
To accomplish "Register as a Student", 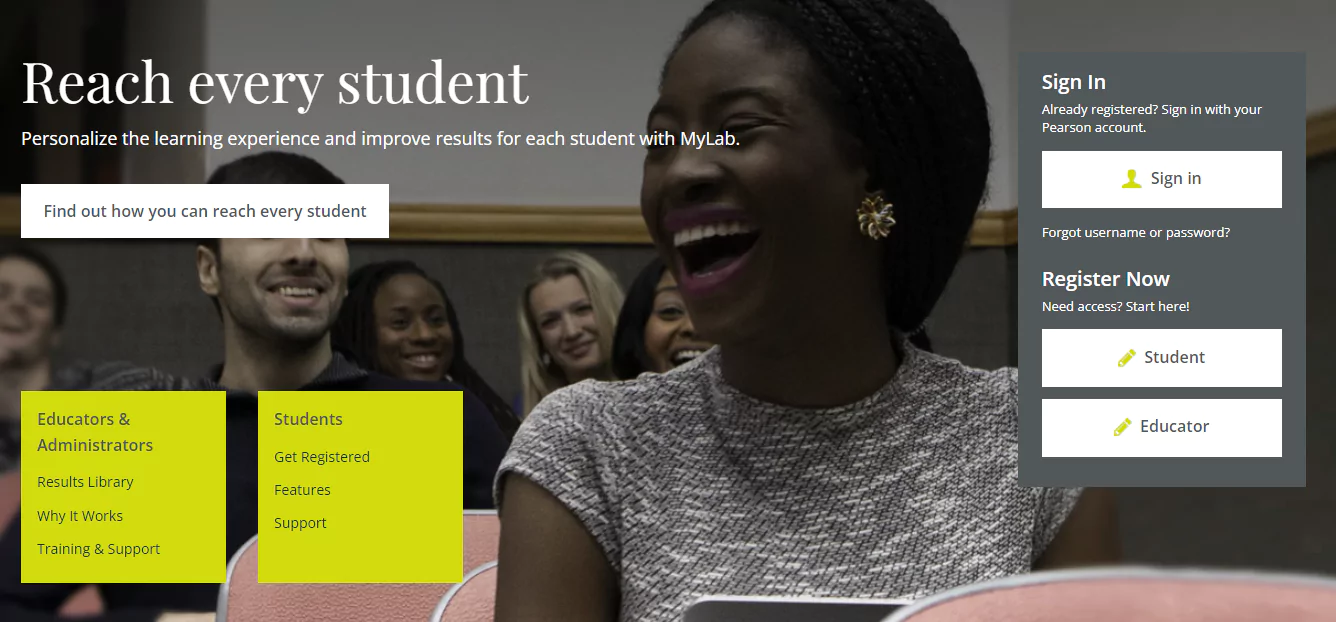I will tap(1162, 358).
